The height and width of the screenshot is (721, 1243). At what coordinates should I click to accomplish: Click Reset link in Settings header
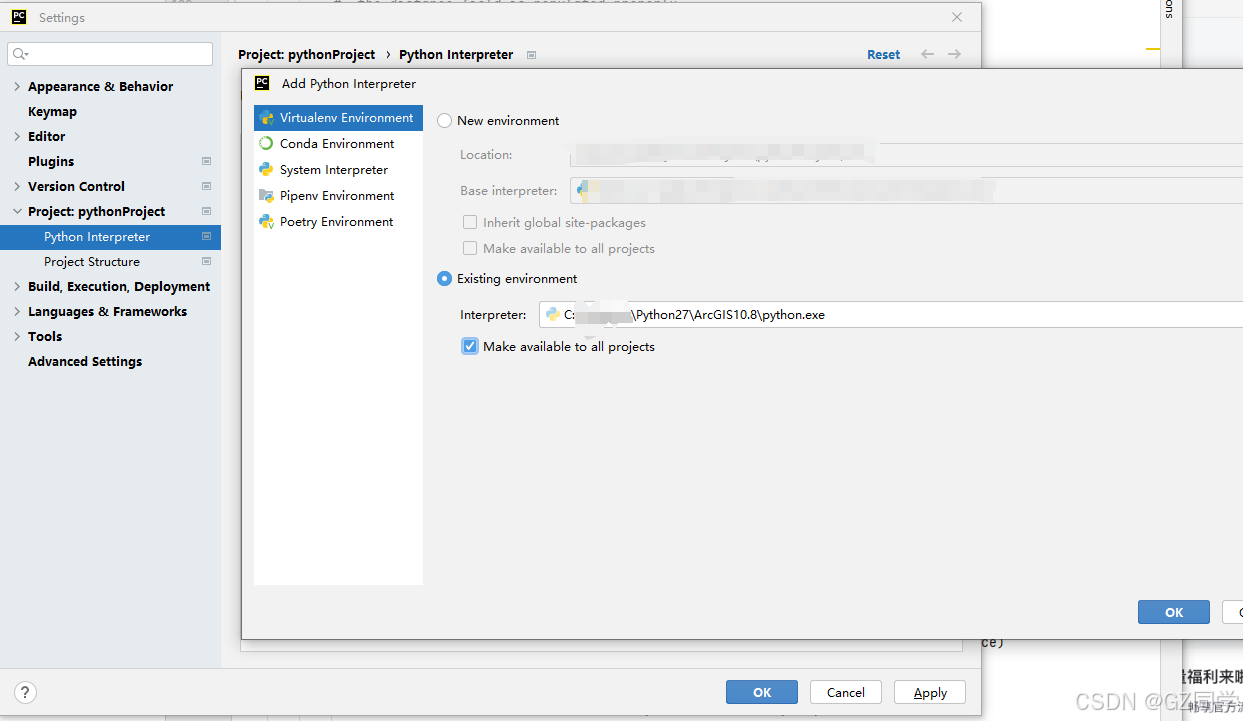pyautogui.click(x=883, y=55)
